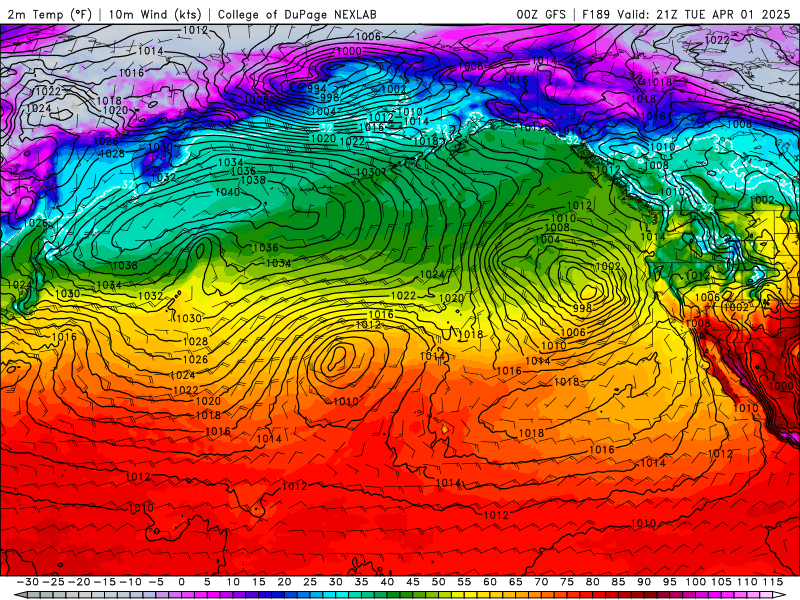Click the 45 value on temperature scale

(412, 582)
